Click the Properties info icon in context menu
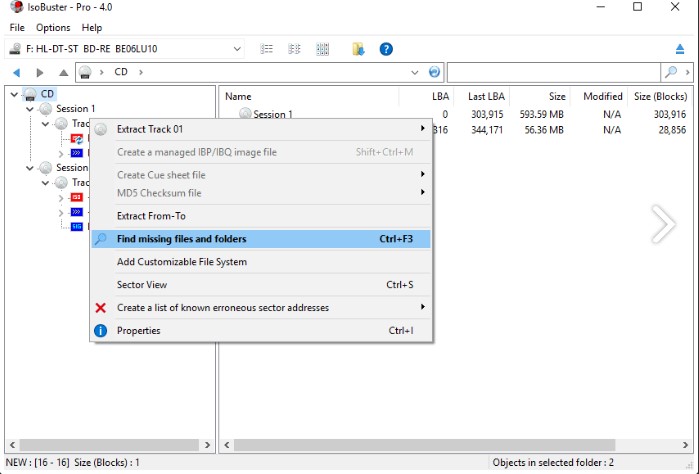This screenshot has height=474, width=699. 101,330
